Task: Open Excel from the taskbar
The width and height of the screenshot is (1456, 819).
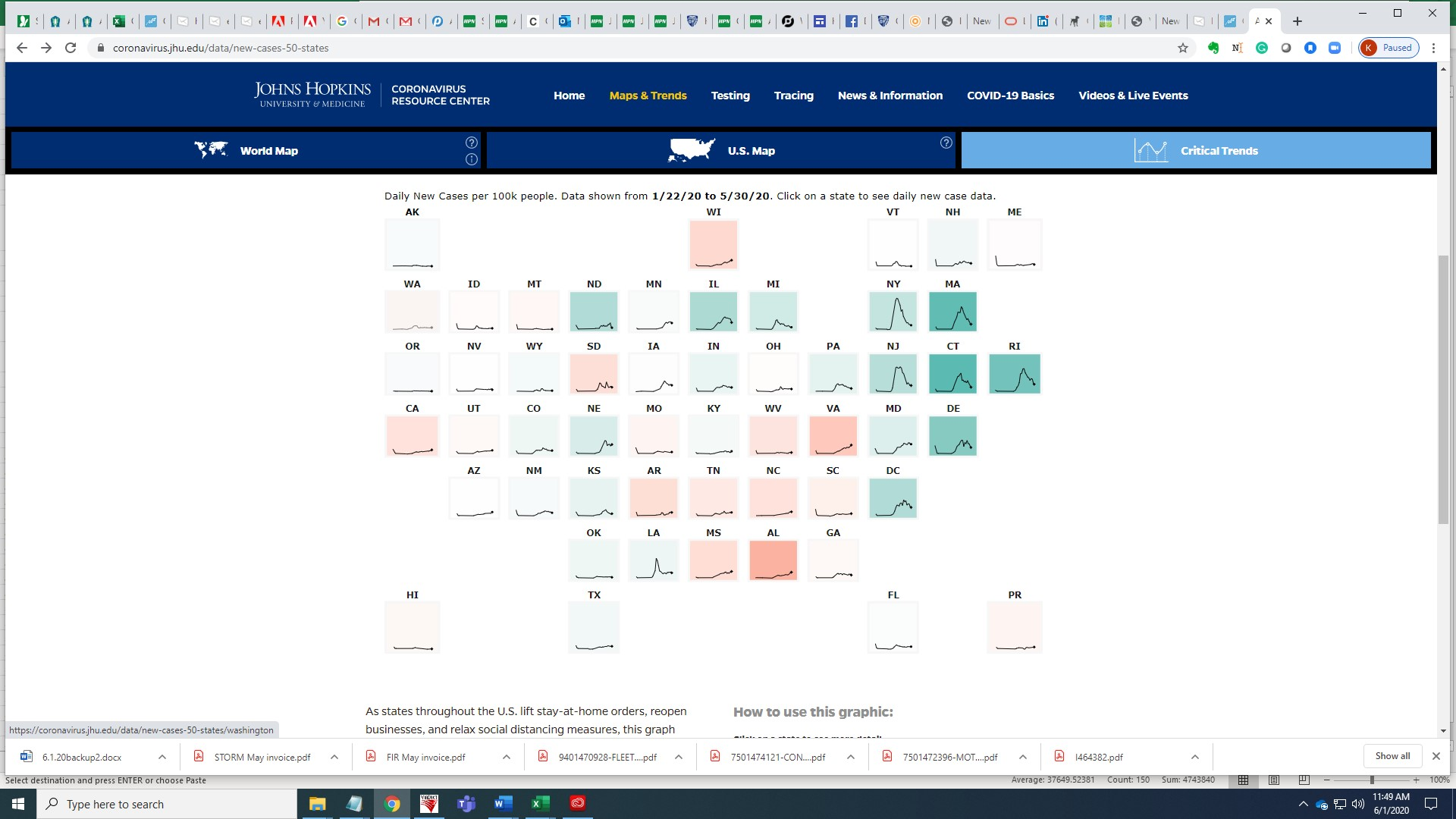Action: pos(540,804)
